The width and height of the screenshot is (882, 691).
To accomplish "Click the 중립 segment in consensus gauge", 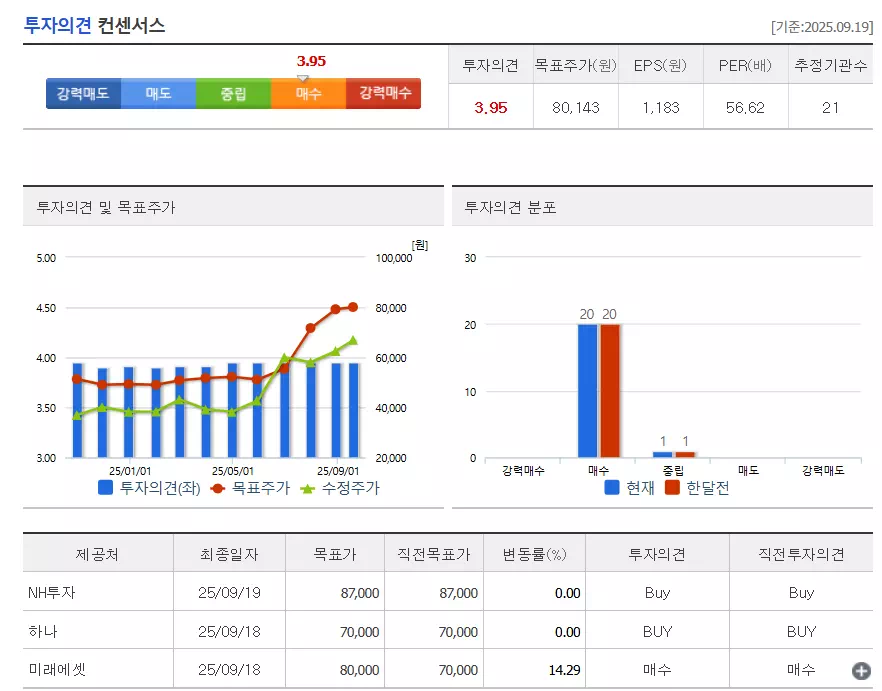I will tap(233, 93).
